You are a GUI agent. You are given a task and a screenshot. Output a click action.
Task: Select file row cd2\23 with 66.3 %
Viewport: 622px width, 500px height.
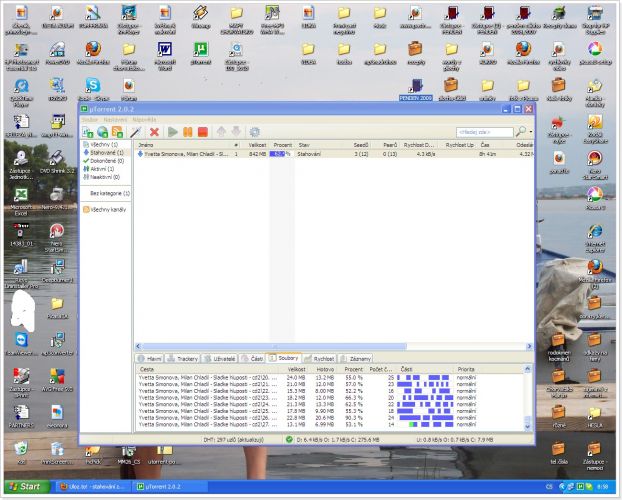[307, 398]
